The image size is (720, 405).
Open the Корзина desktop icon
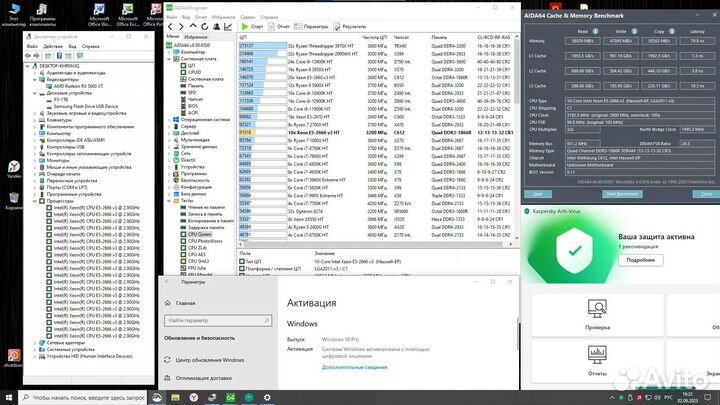click(x=13, y=201)
